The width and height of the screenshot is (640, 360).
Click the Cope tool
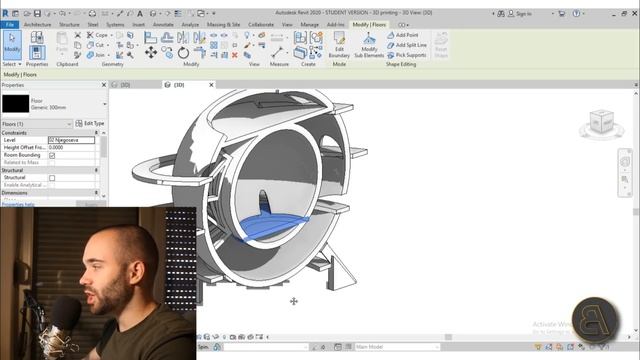(97, 35)
